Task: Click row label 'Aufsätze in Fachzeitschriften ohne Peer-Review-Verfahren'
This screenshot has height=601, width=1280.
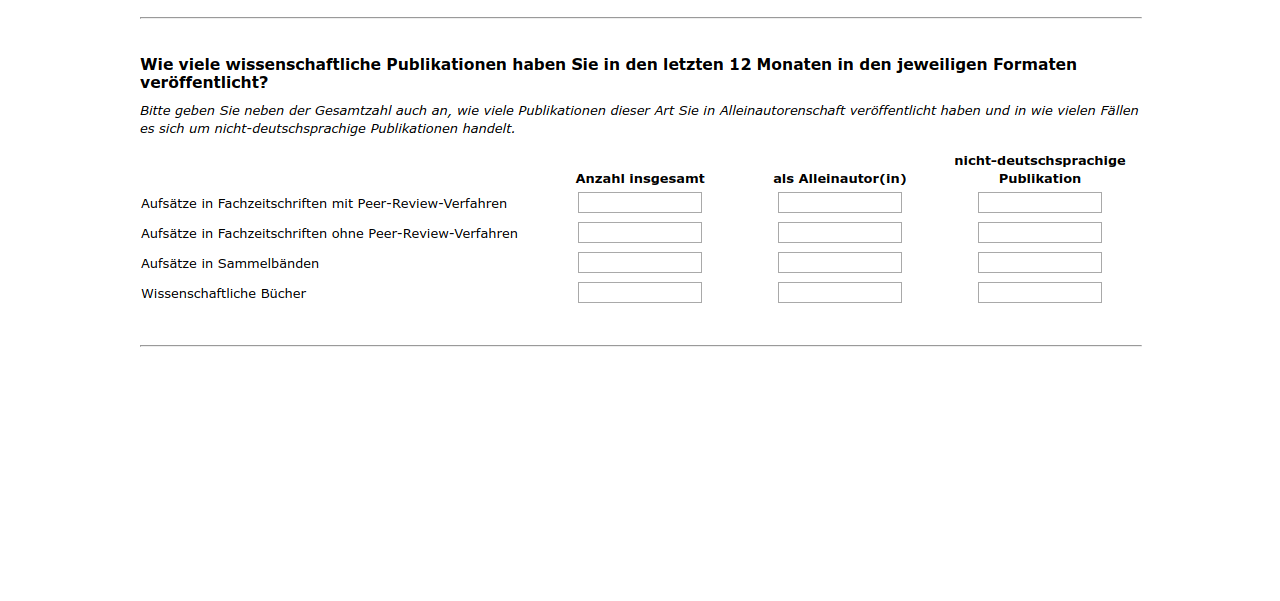Action: [329, 234]
